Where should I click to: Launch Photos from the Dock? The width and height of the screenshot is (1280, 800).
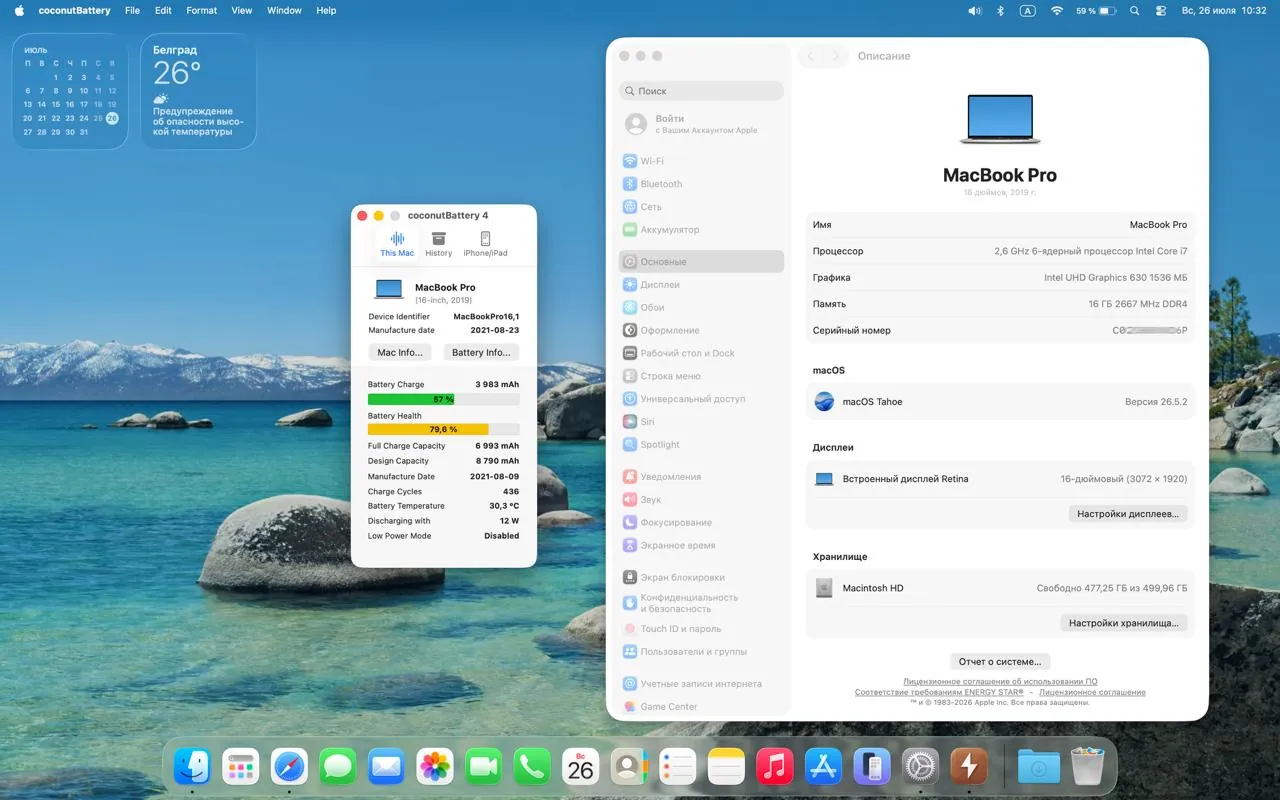[x=435, y=767]
